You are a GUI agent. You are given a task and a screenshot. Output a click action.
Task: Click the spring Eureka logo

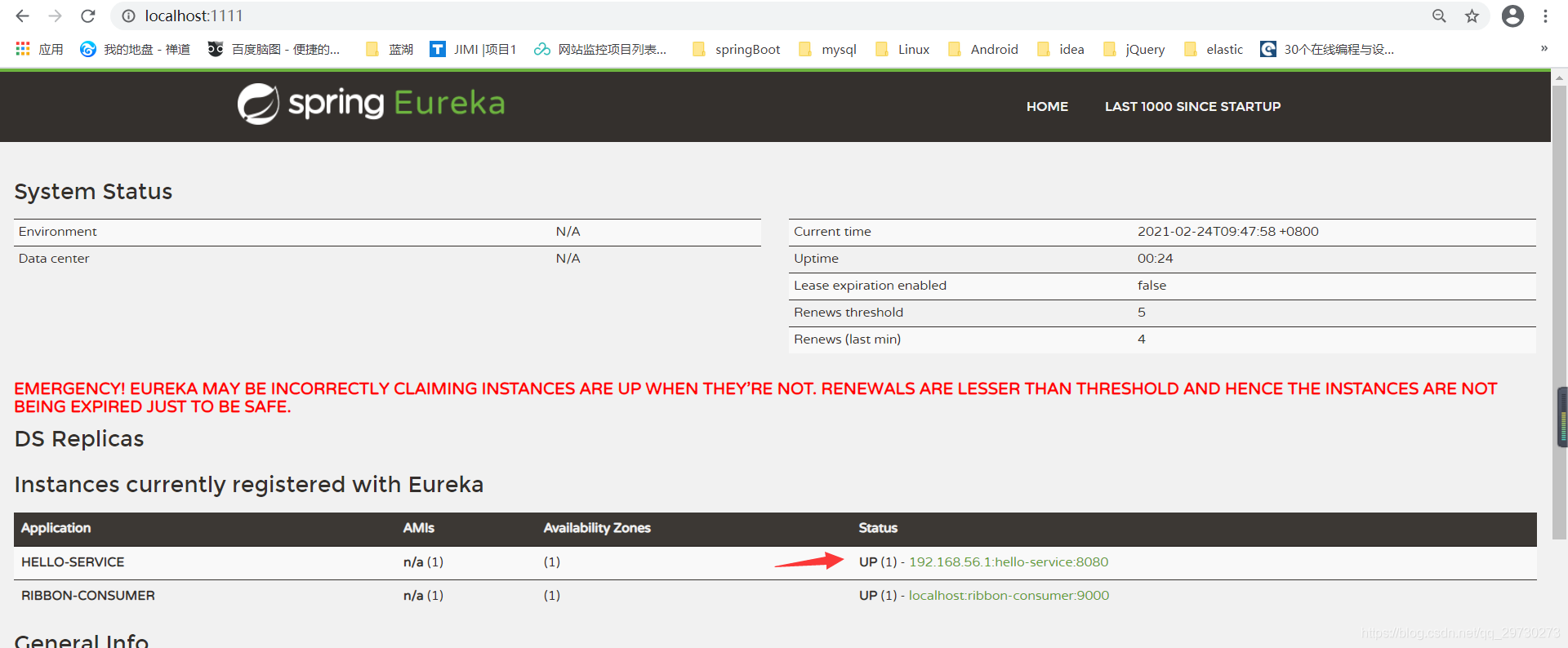coord(371,104)
